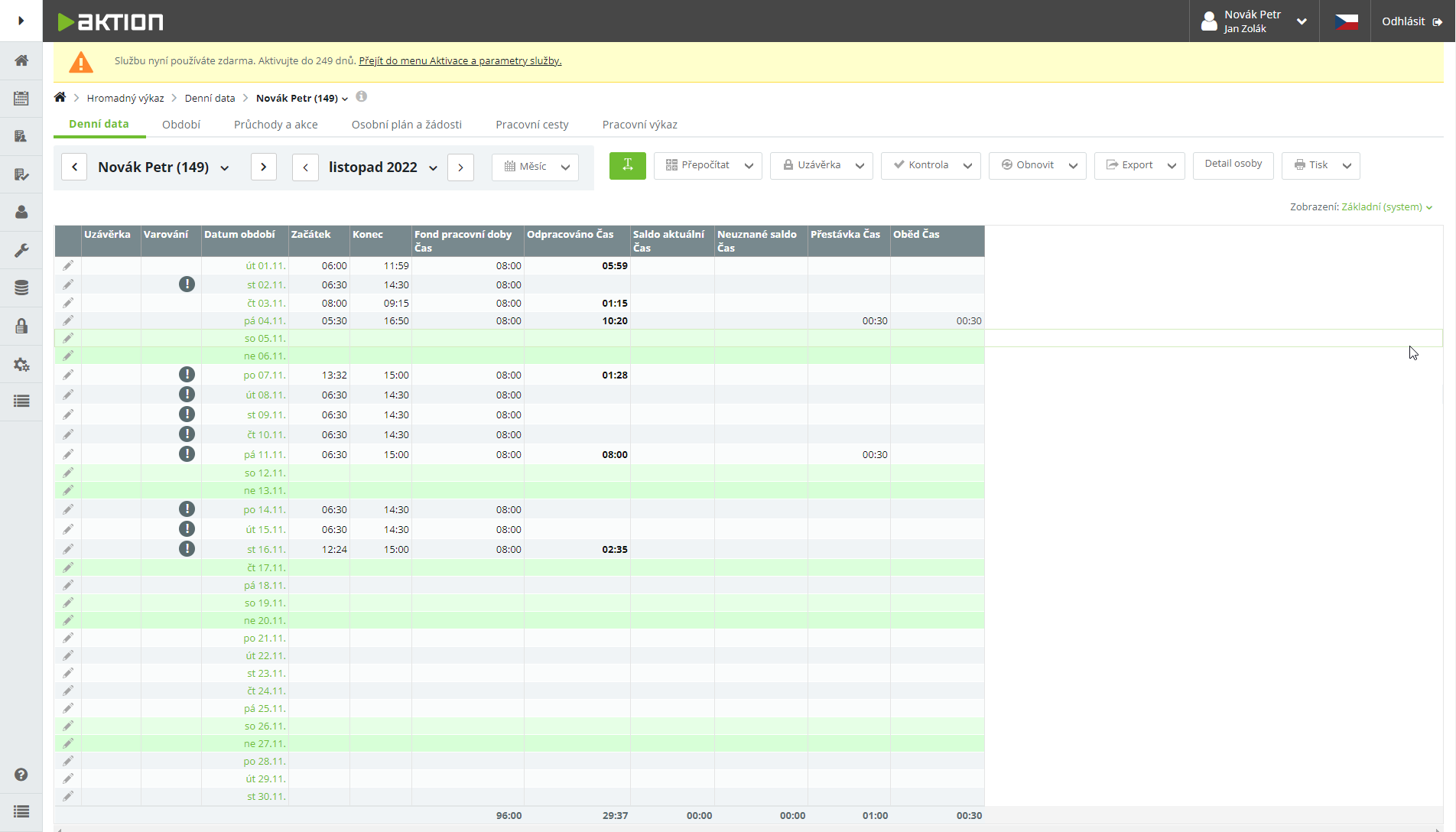Click the green column-width toggle button
Screen dimensions: 1456x832
627,165
